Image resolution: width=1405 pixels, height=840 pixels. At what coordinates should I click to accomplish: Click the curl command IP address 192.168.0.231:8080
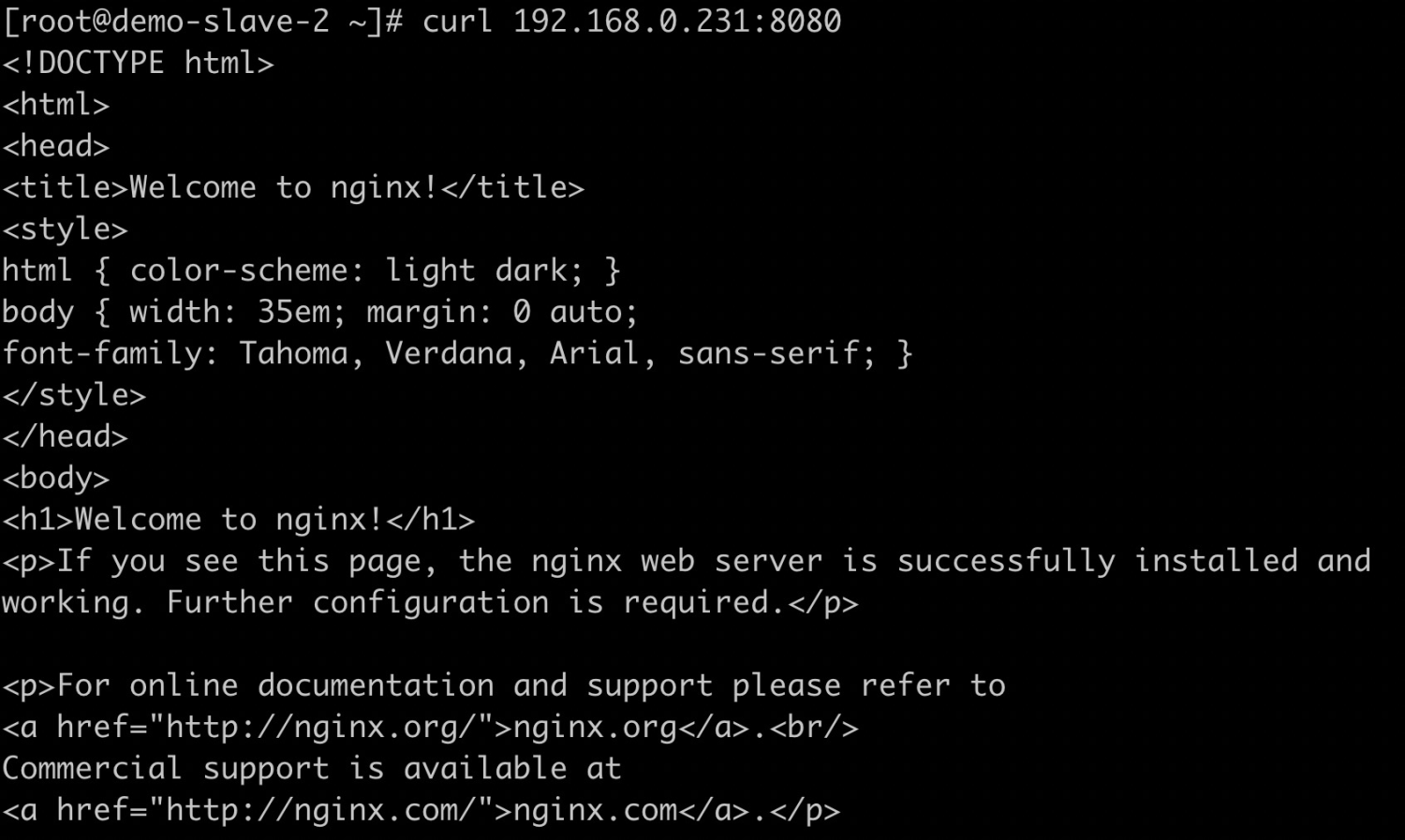[x=677, y=22]
